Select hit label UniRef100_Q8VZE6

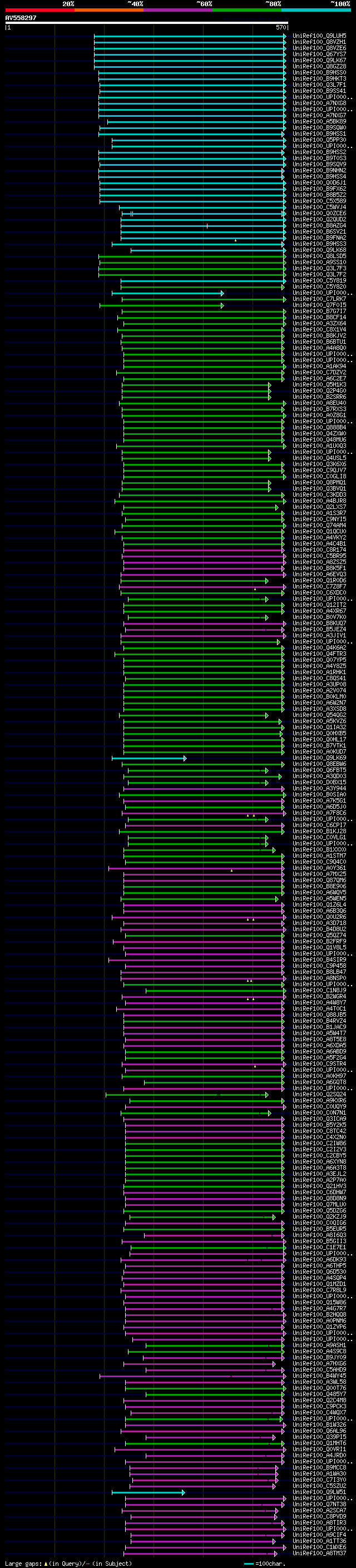pos(319,48)
